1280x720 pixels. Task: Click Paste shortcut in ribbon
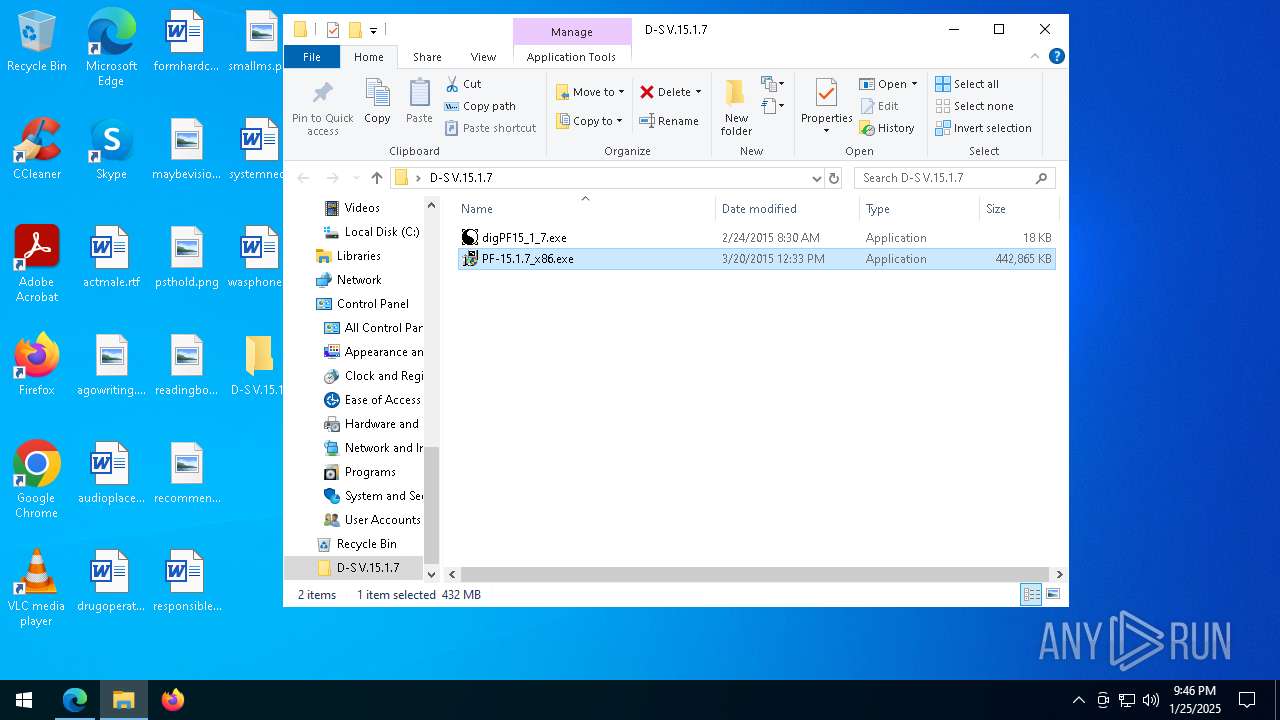click(491, 128)
